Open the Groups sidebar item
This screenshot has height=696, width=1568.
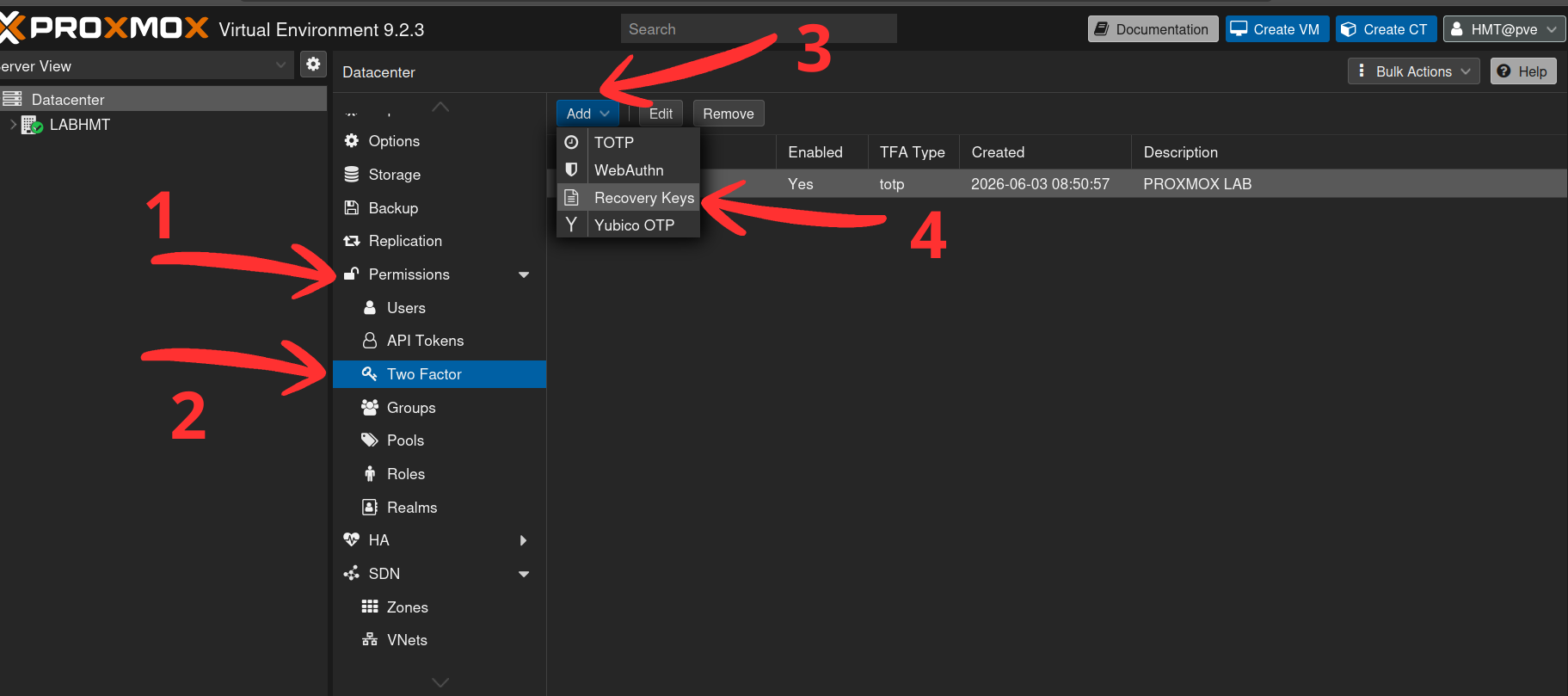click(440, 407)
